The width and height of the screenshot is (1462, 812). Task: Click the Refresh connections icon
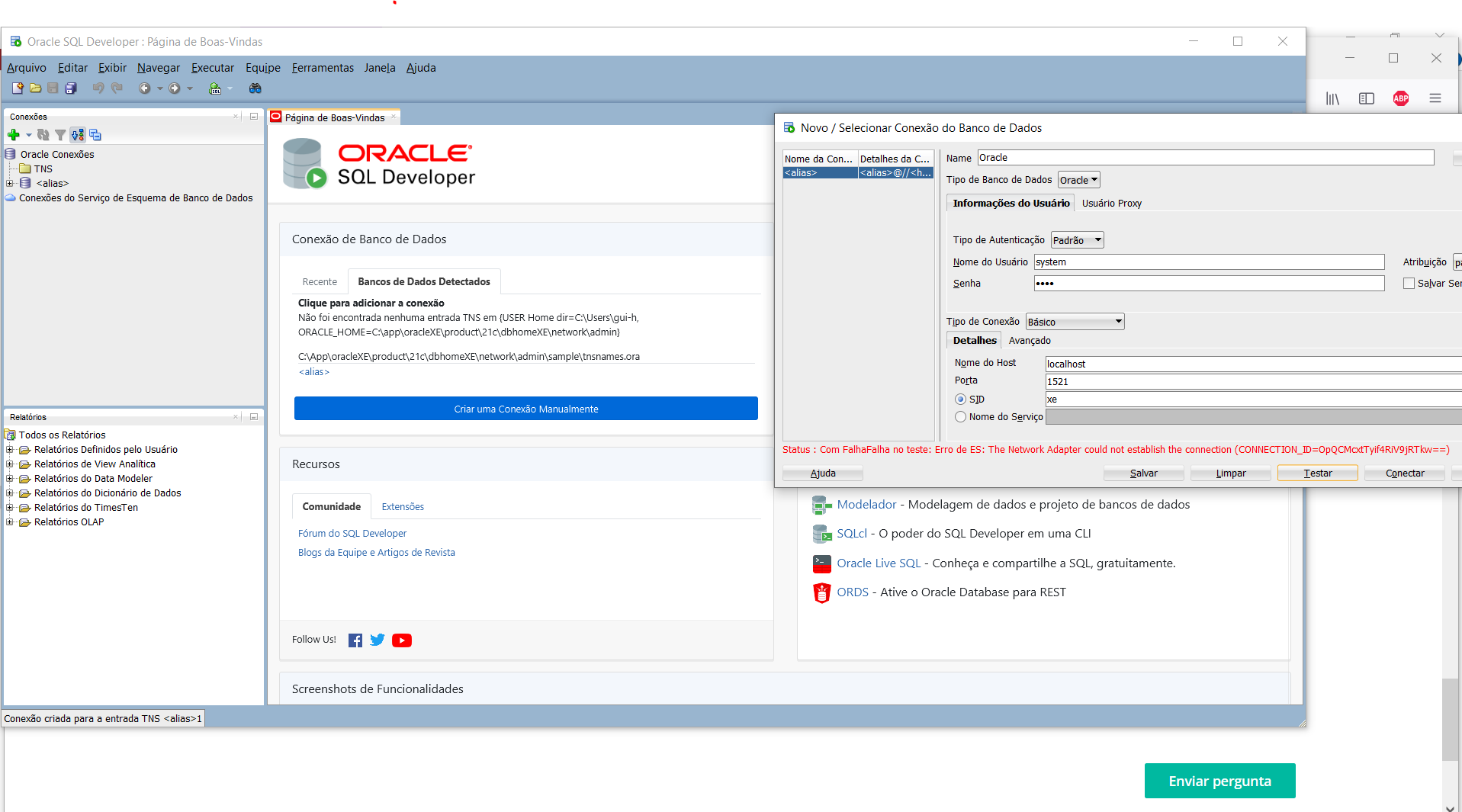tap(43, 135)
